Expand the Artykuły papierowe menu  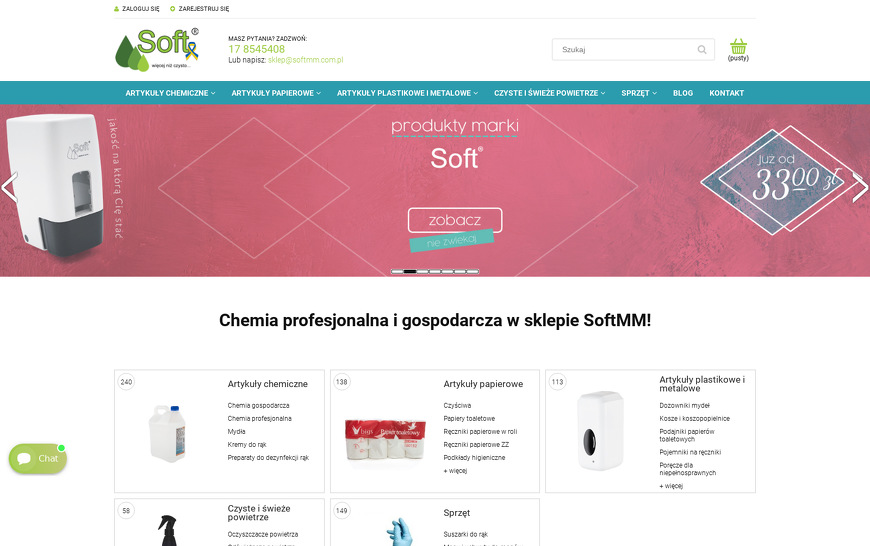(x=276, y=93)
